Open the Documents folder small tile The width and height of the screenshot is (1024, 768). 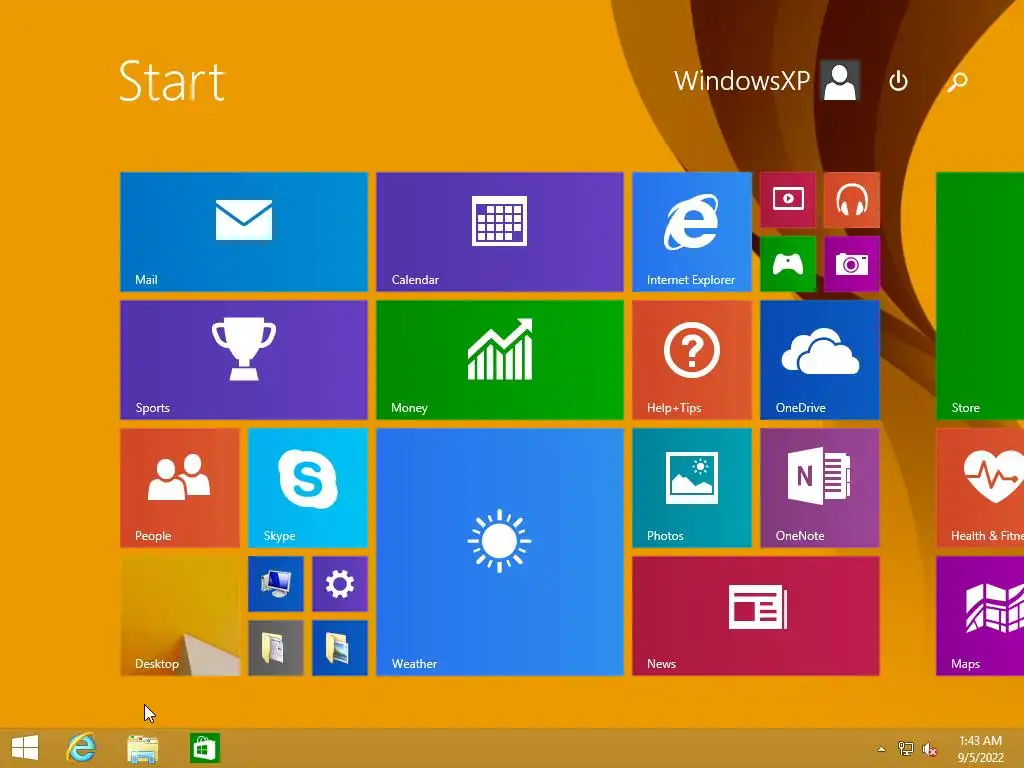tap(276, 648)
